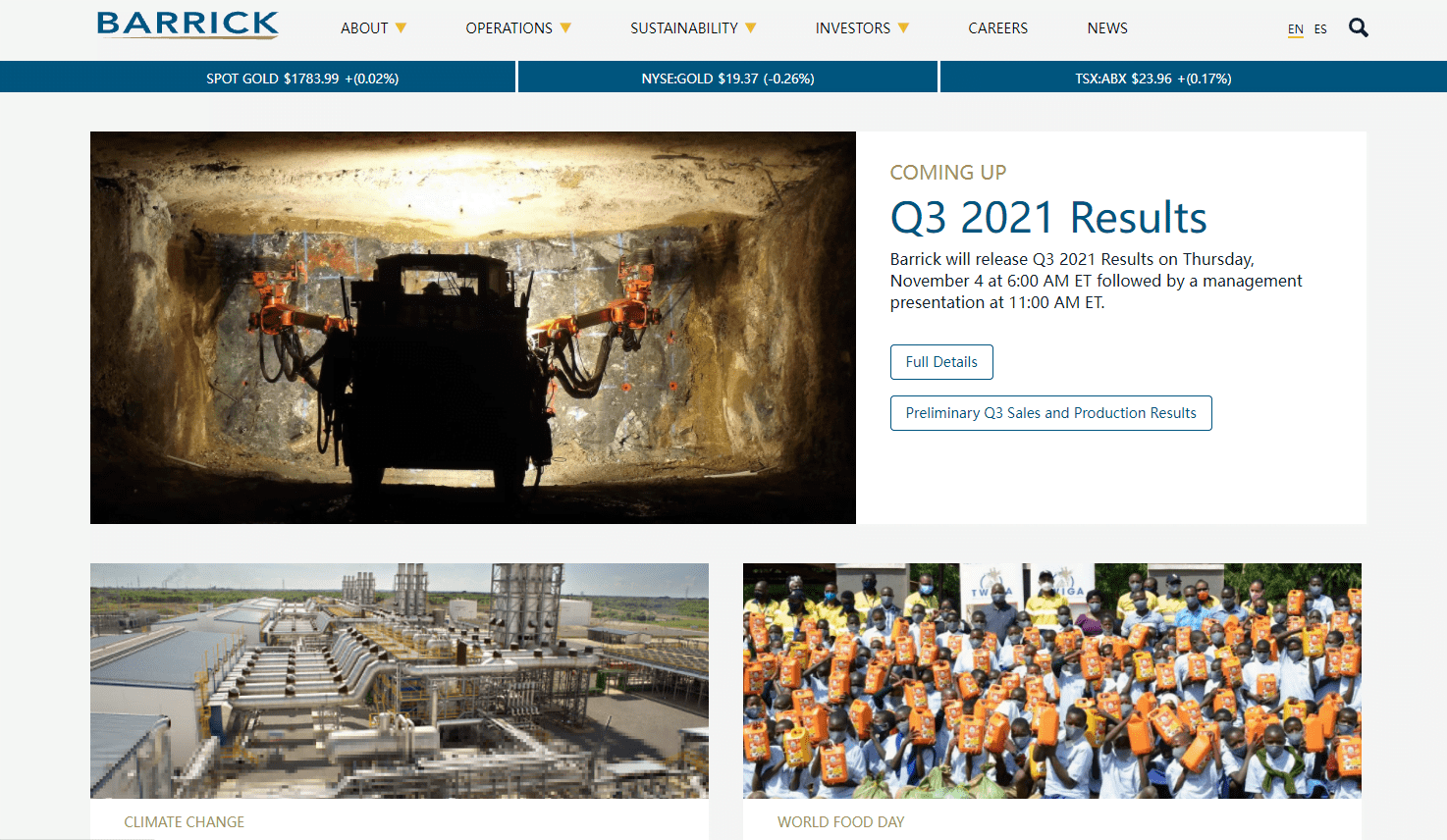Switch site language to Spanish
1447x840 pixels.
pos(1320,28)
